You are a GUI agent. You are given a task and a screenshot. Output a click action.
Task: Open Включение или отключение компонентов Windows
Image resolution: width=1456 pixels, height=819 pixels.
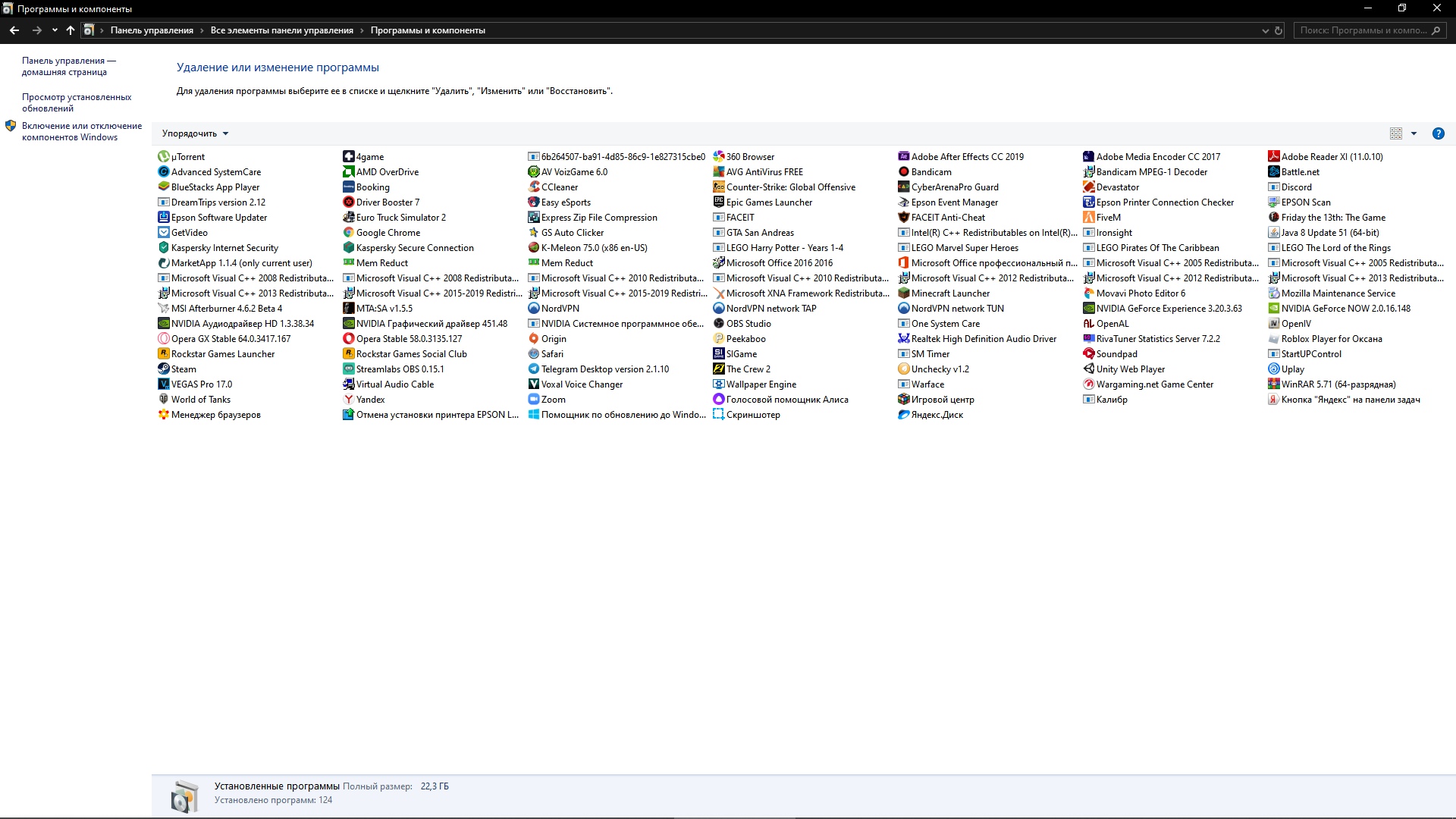pyautogui.click(x=82, y=131)
